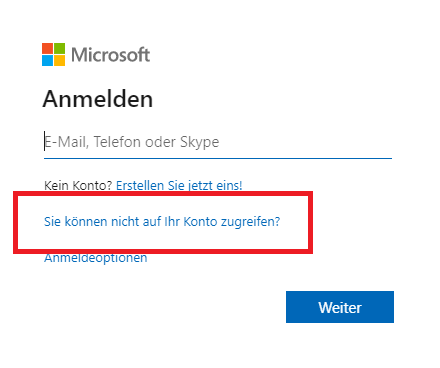
Task: Open the Anmeldeoptionen link
Action: pos(96,258)
